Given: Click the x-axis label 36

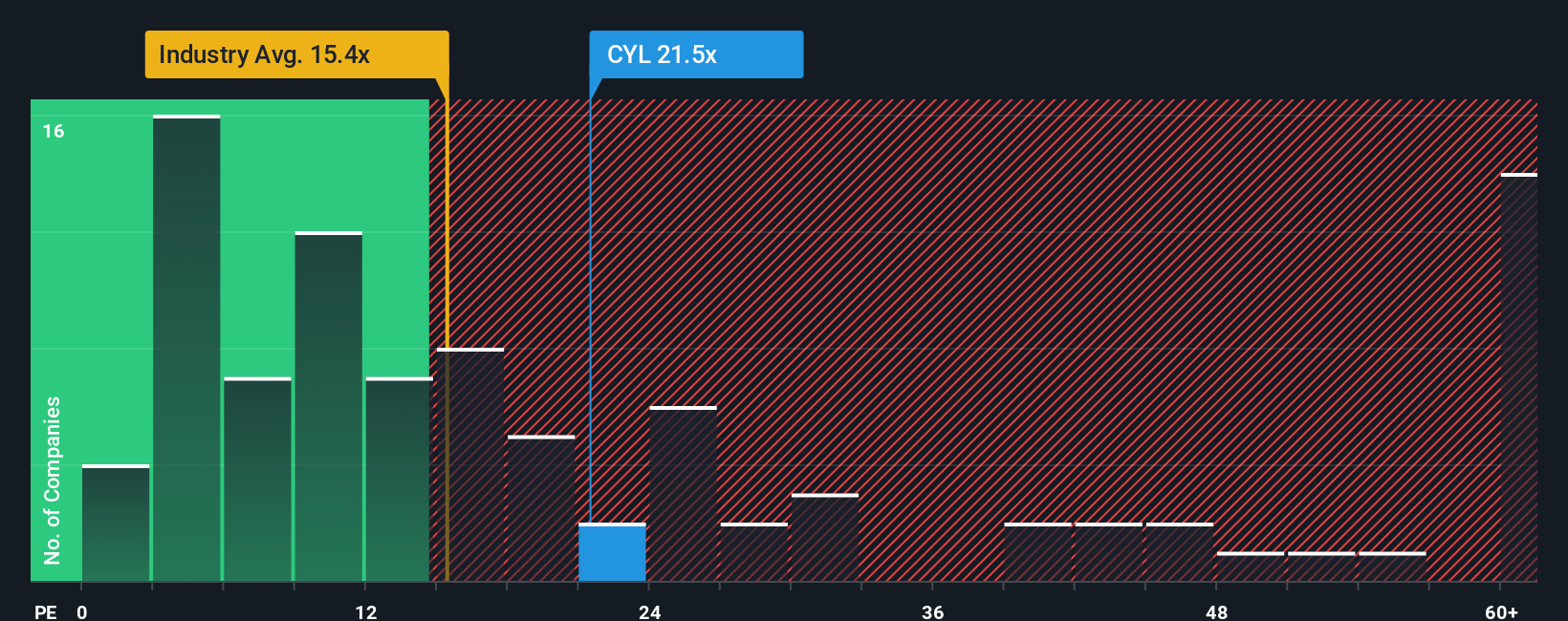Looking at the screenshot, I should pos(933,611).
